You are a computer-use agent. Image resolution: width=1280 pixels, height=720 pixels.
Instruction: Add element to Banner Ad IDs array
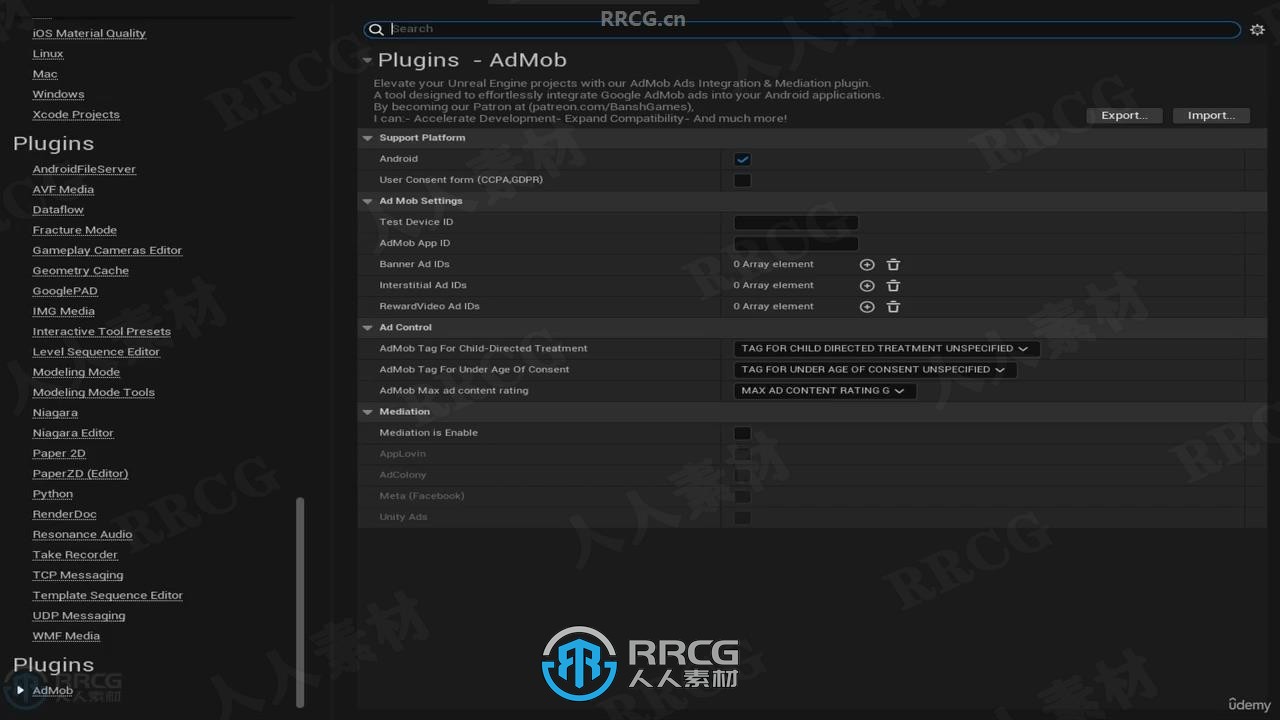pos(867,265)
